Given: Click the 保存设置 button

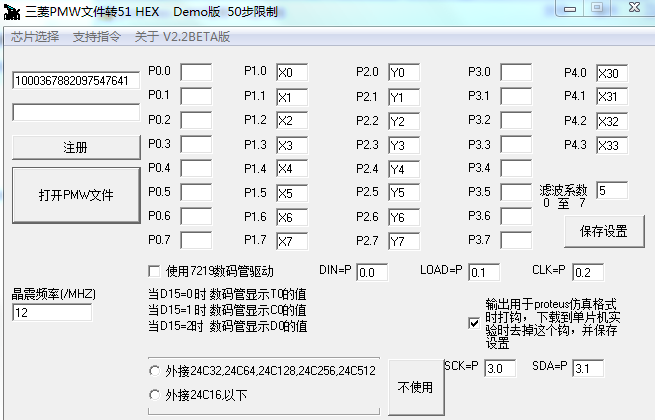Looking at the screenshot, I should click(604, 231).
